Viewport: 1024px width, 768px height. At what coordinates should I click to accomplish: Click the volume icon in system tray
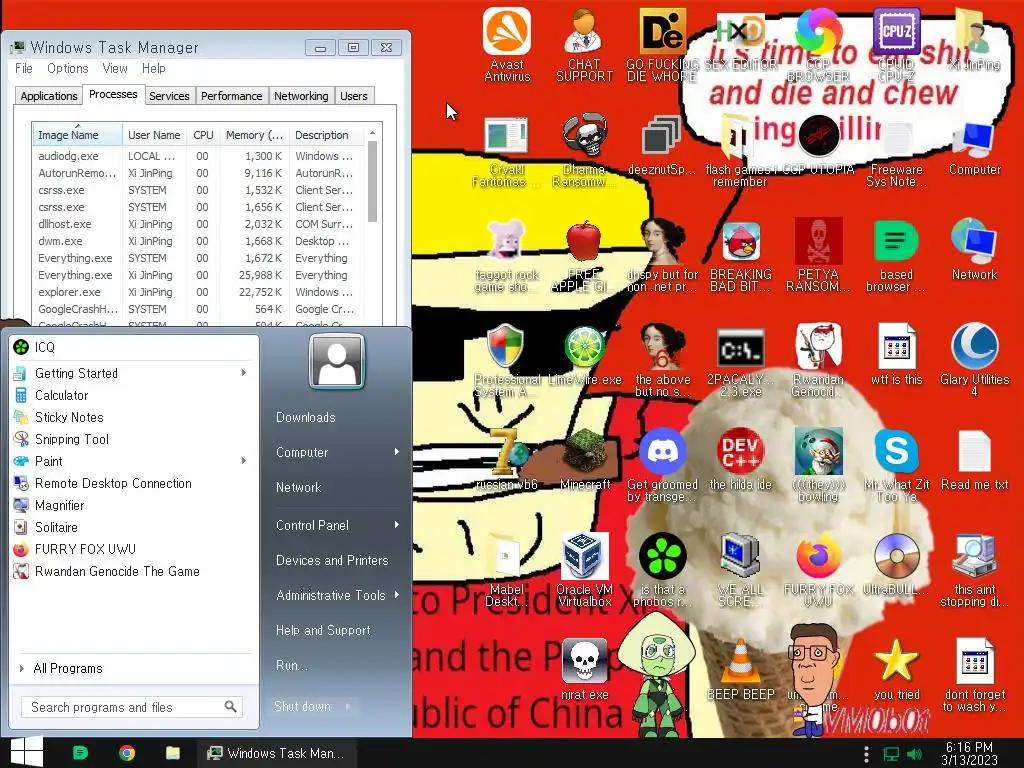[914, 754]
